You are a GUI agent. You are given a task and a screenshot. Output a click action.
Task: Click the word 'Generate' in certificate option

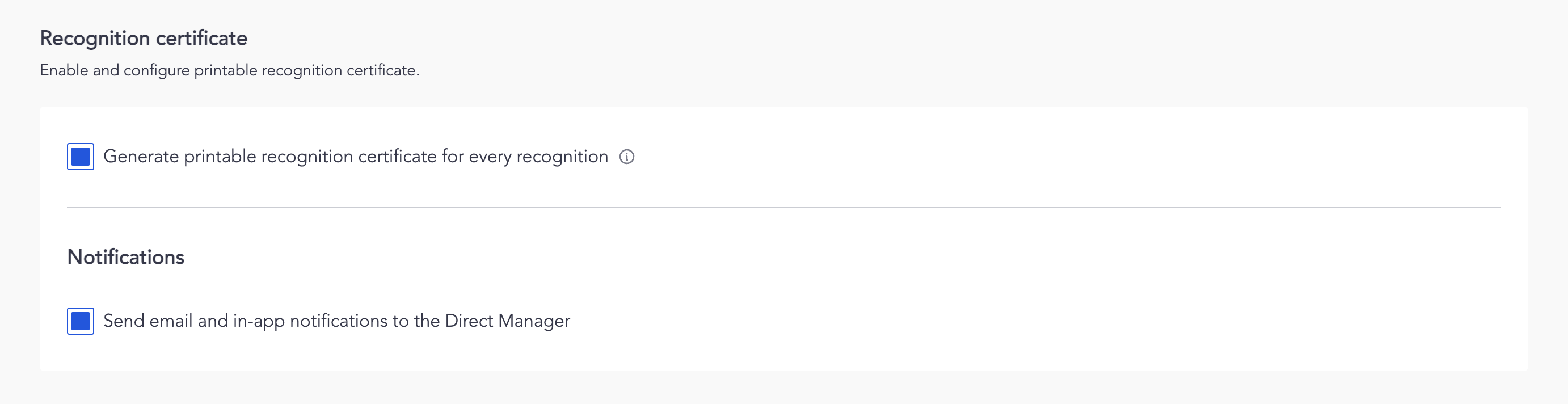[x=141, y=157]
